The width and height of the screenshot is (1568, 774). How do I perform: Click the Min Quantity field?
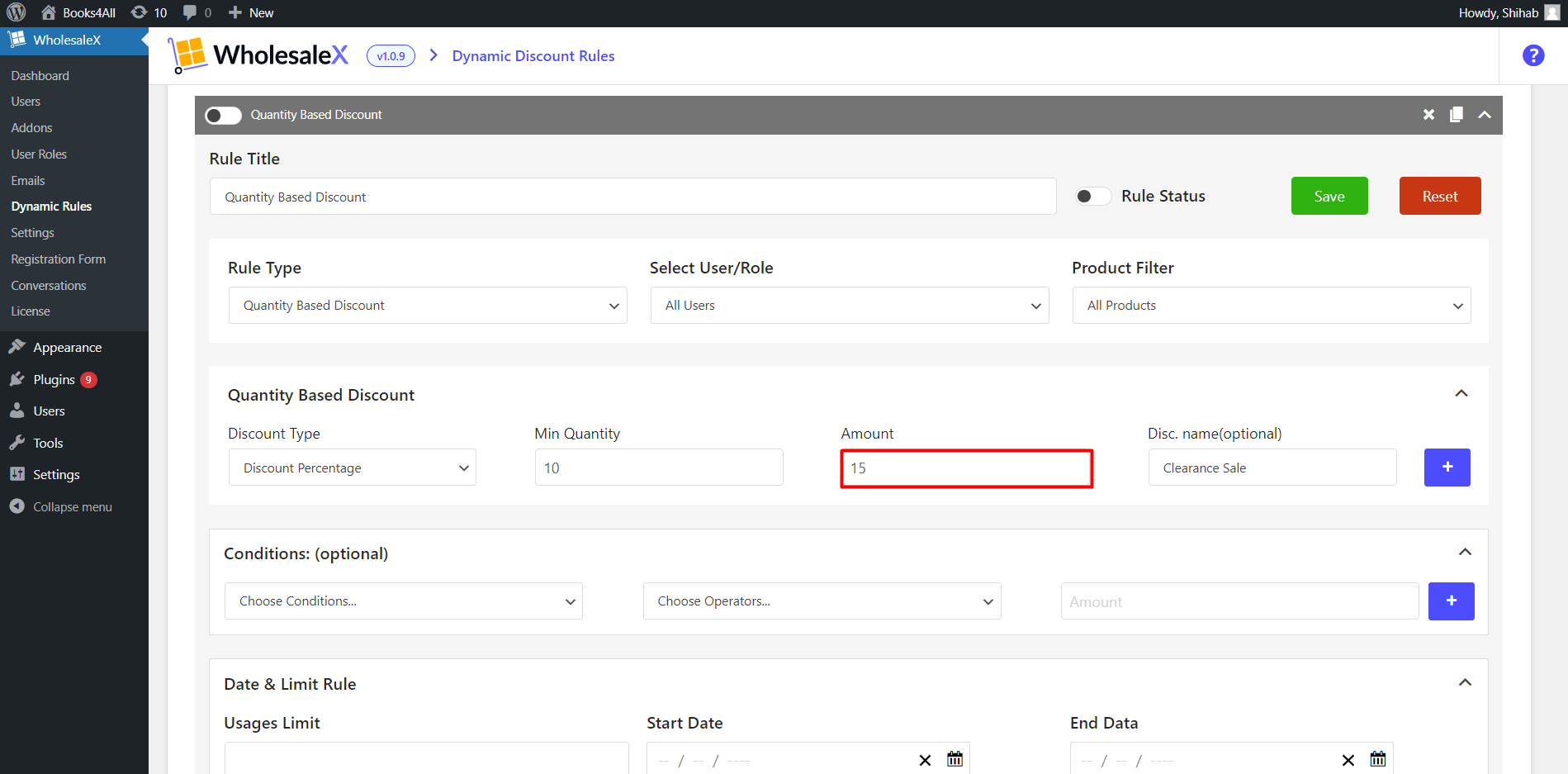point(659,468)
